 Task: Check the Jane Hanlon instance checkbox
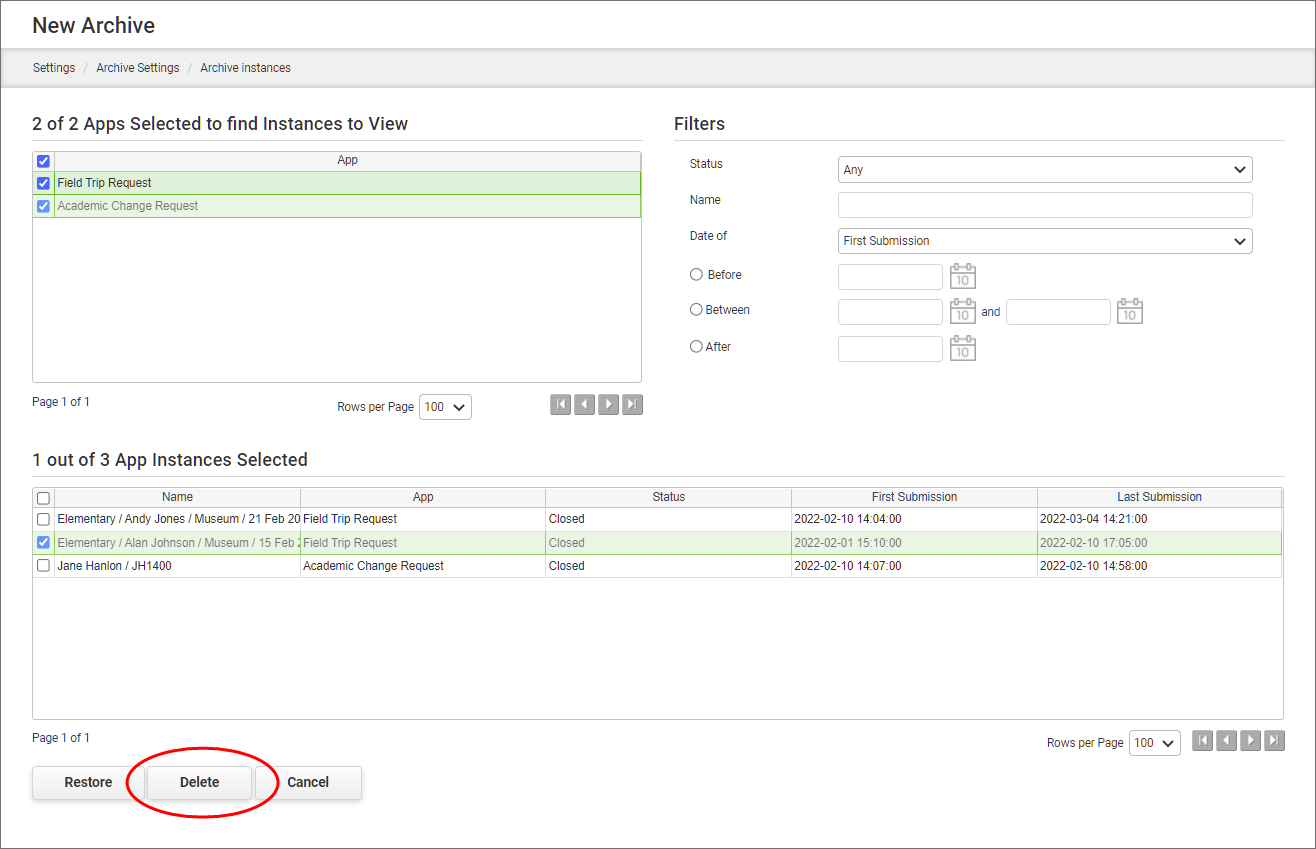click(x=43, y=566)
